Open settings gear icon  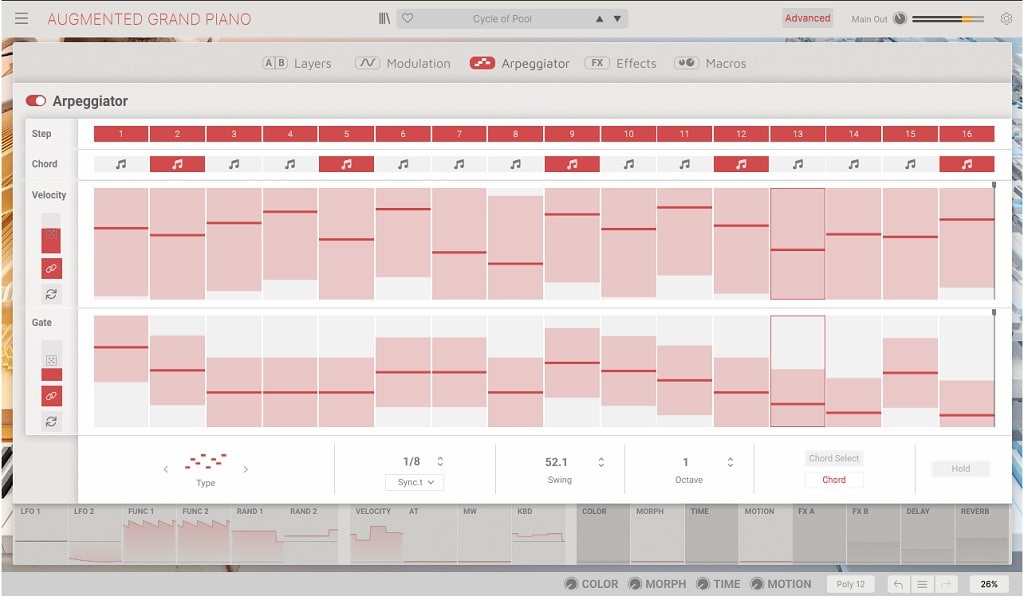(x=1006, y=19)
